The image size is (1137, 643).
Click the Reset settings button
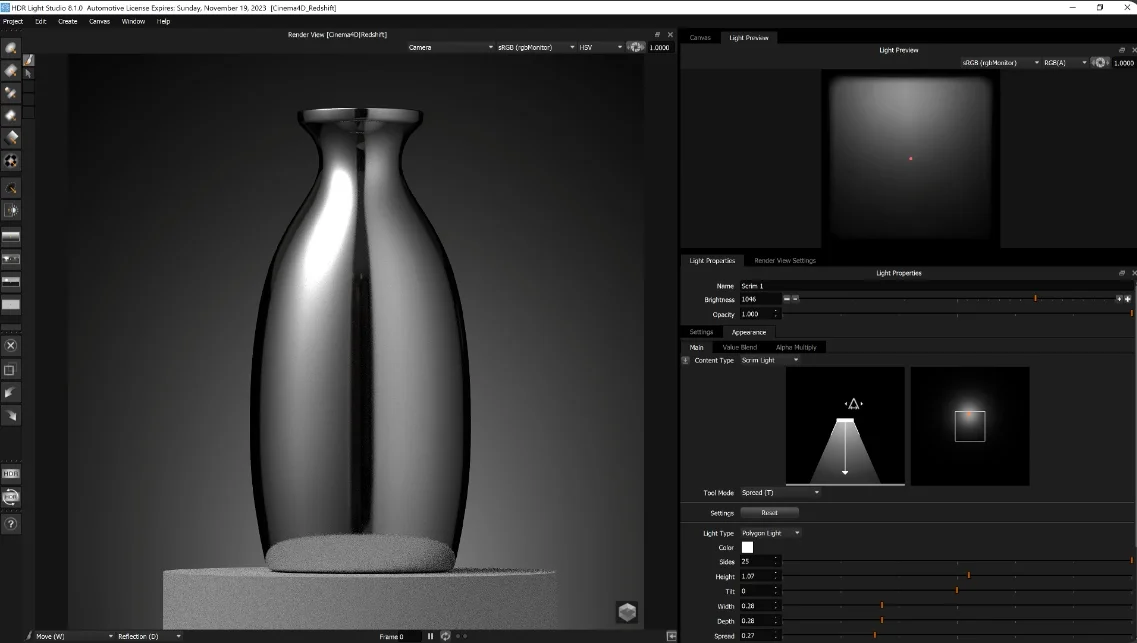[769, 513]
